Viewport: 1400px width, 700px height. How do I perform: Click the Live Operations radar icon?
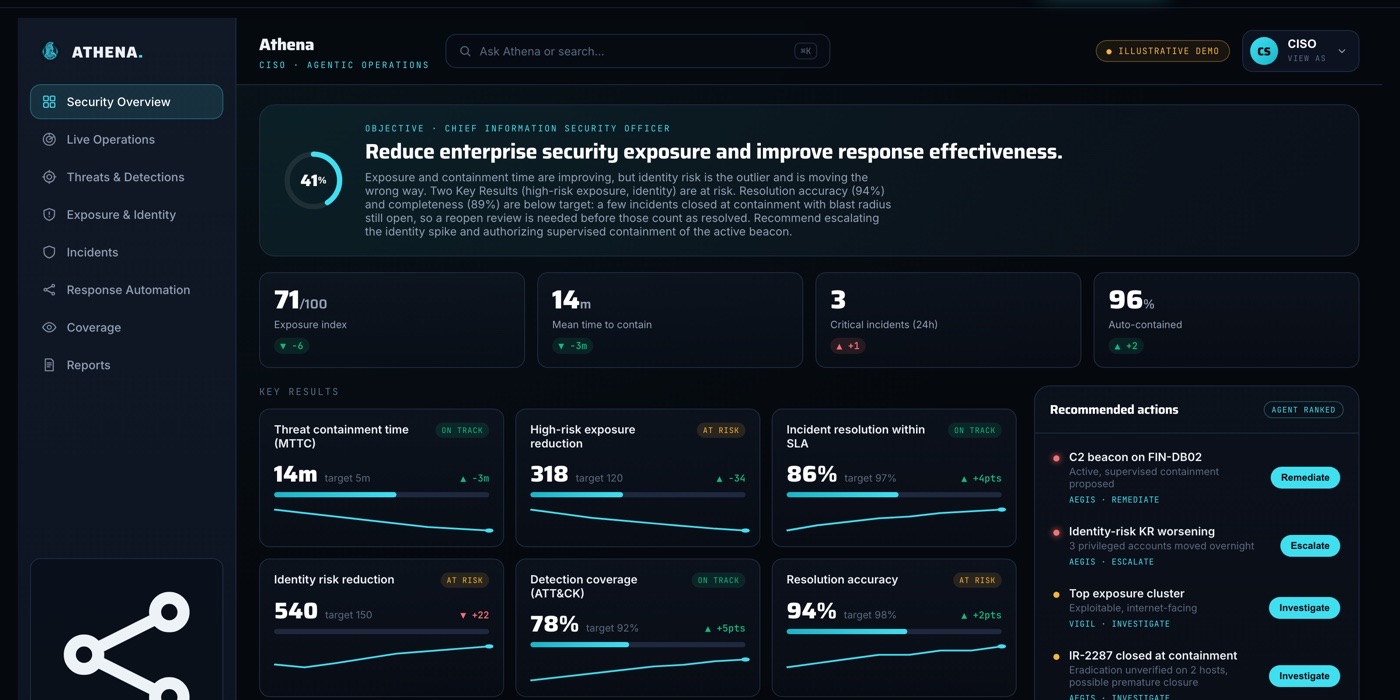[x=49, y=140]
